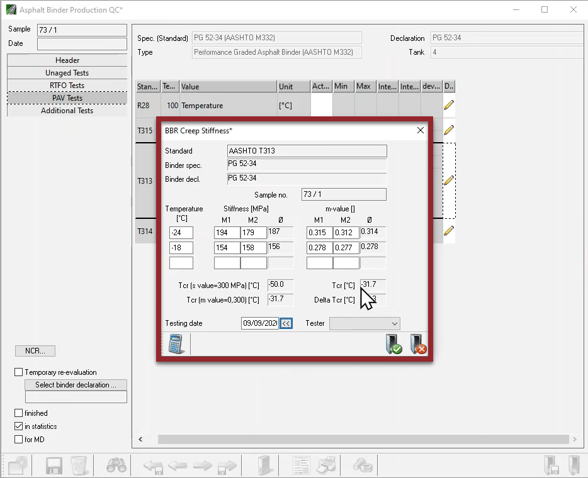Click the save floppy disk toolbar icon

[54, 466]
